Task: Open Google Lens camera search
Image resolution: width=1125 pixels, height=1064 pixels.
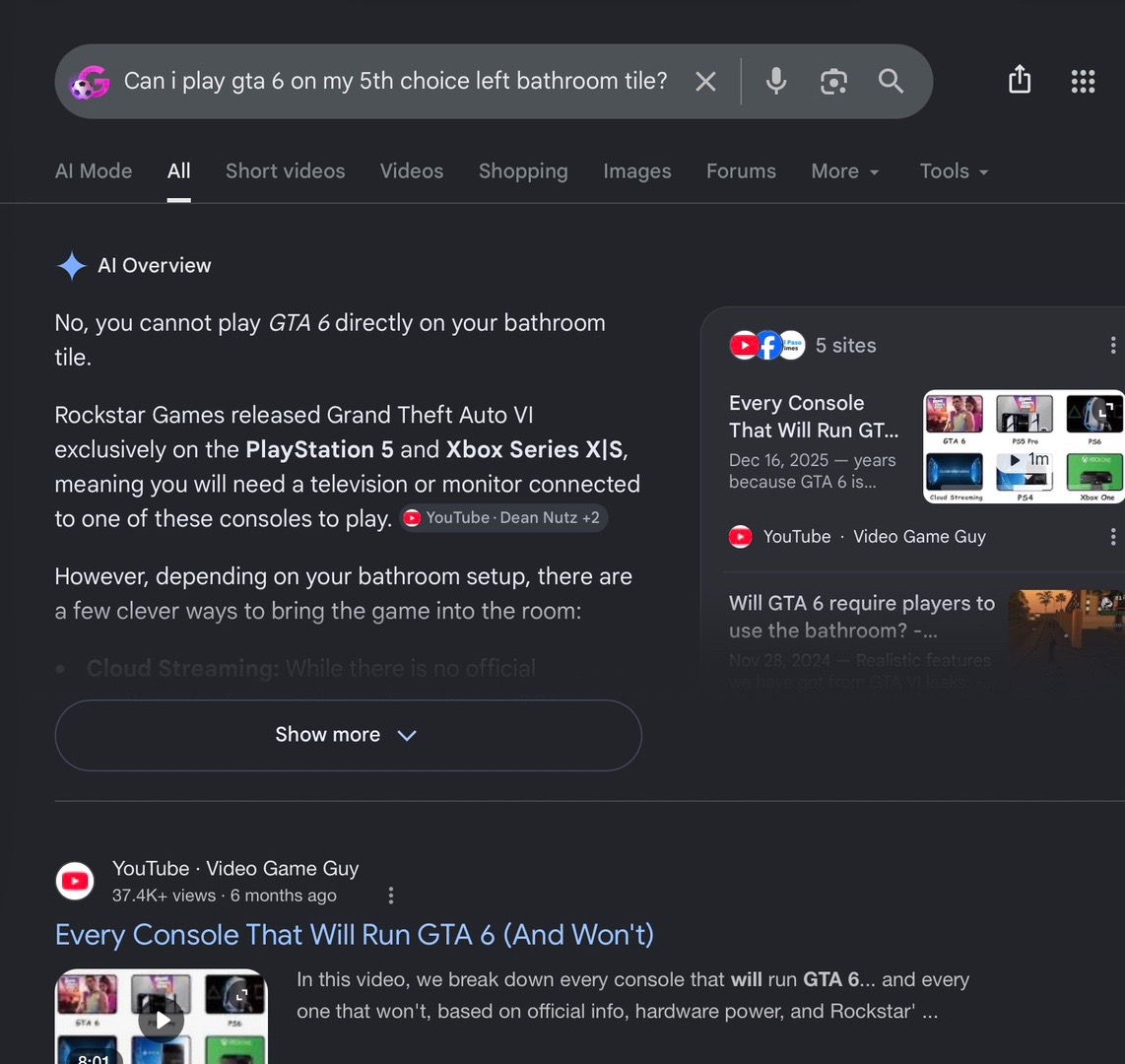Action: [x=833, y=82]
